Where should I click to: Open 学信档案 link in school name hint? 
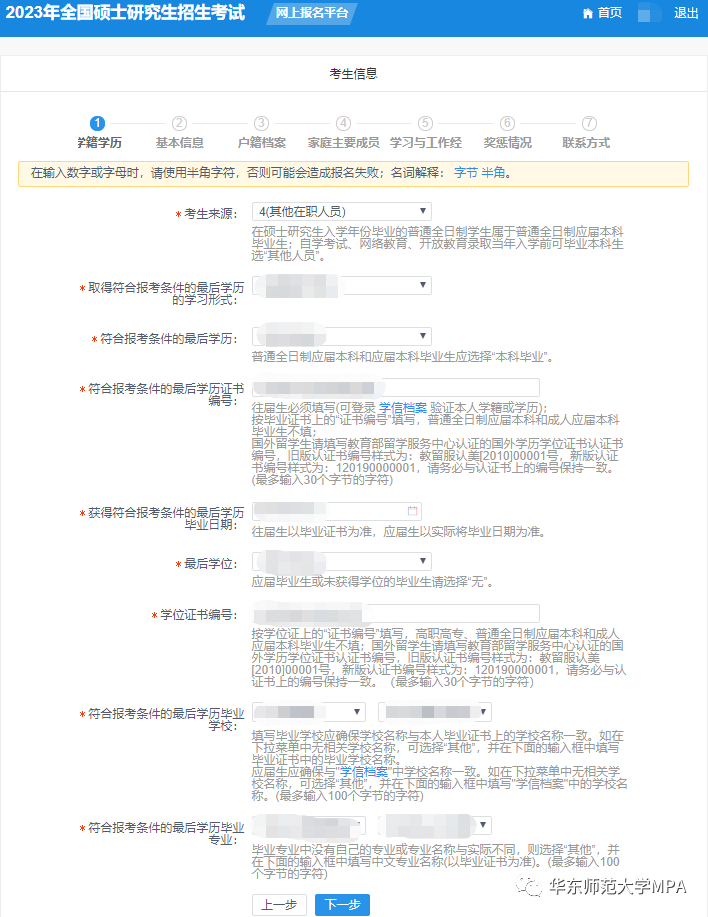364,772
